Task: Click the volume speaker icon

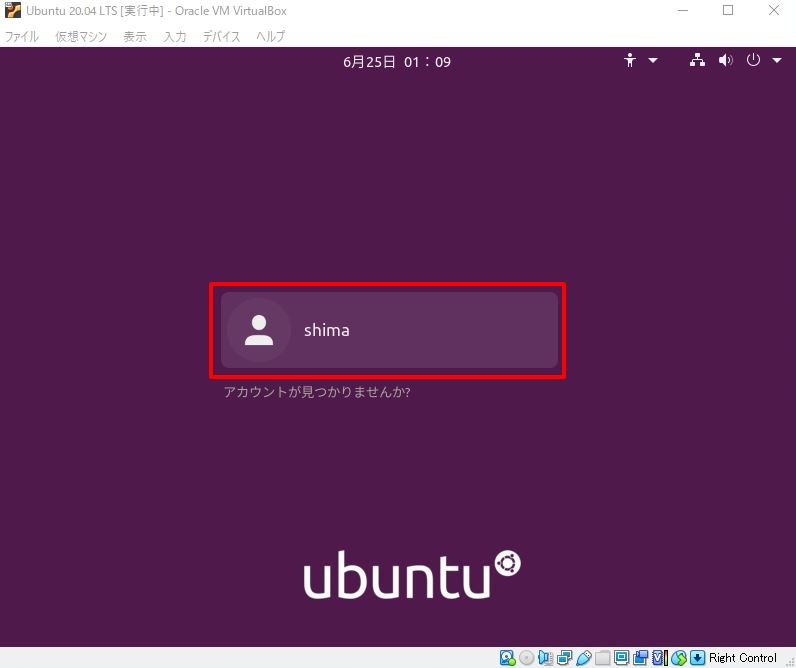Action: pyautogui.click(x=725, y=60)
